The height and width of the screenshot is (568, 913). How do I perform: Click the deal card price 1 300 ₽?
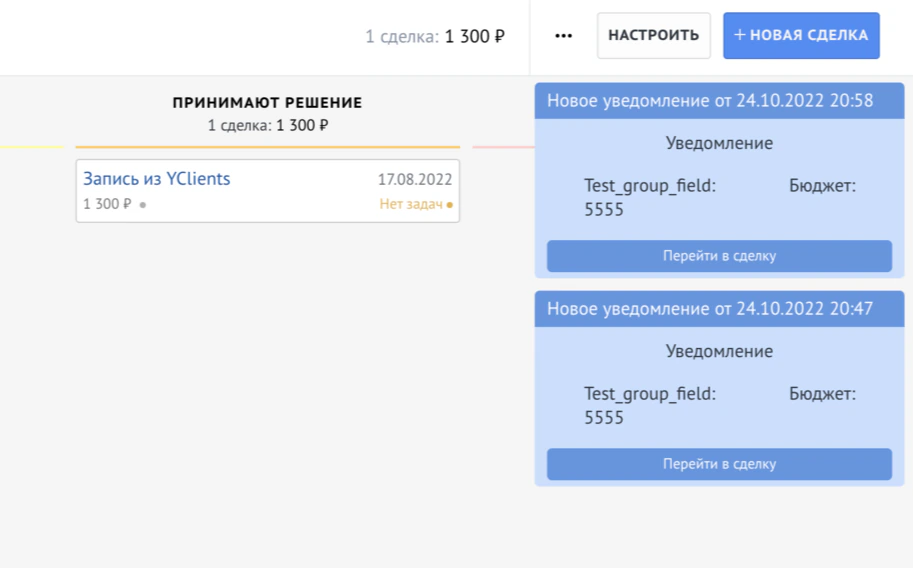point(107,204)
